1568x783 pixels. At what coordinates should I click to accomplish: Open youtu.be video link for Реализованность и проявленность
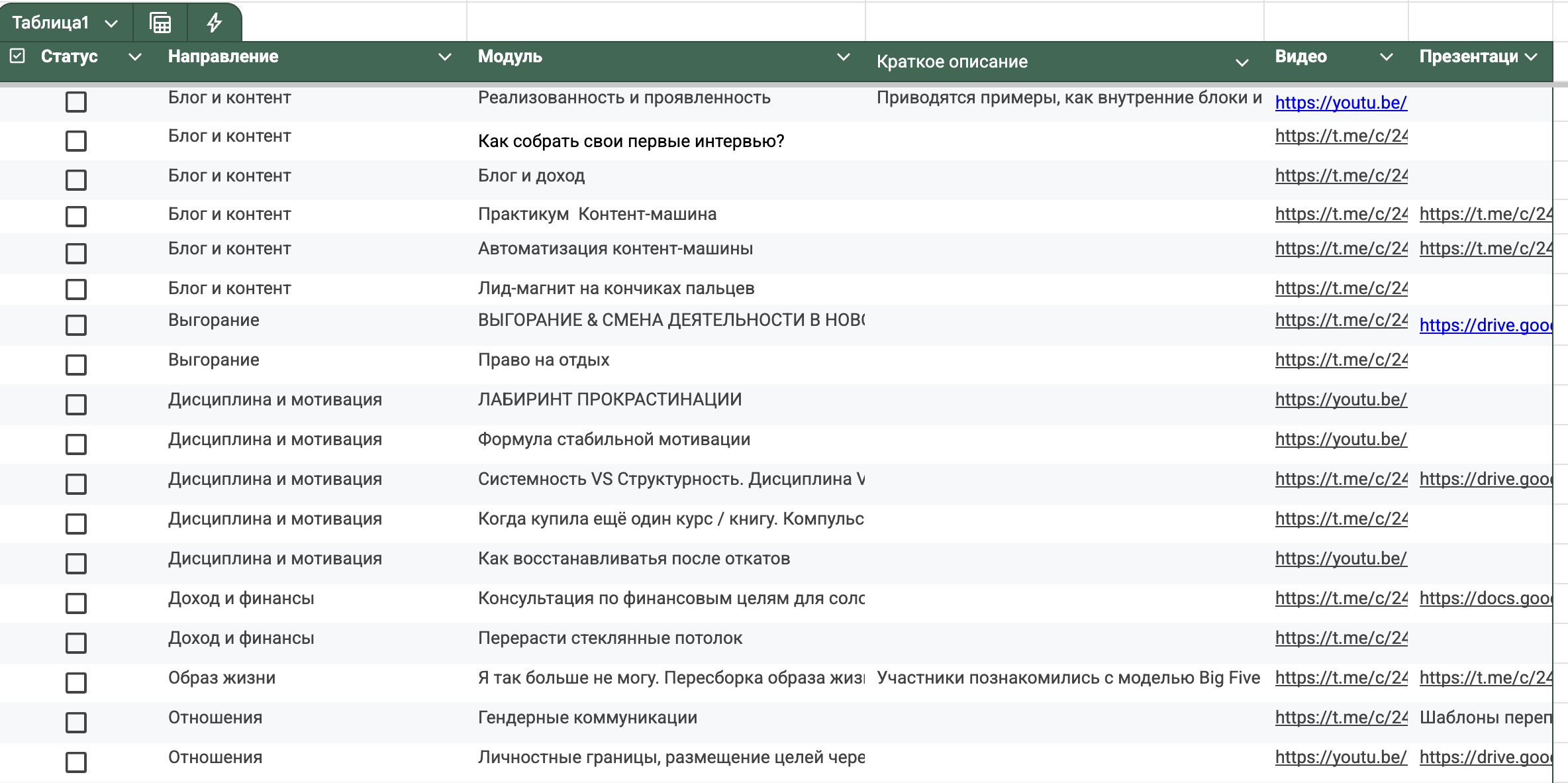click(1341, 103)
